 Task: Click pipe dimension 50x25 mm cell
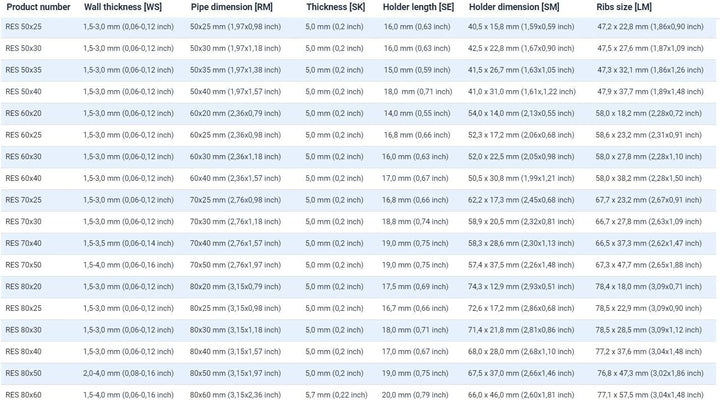click(x=236, y=27)
